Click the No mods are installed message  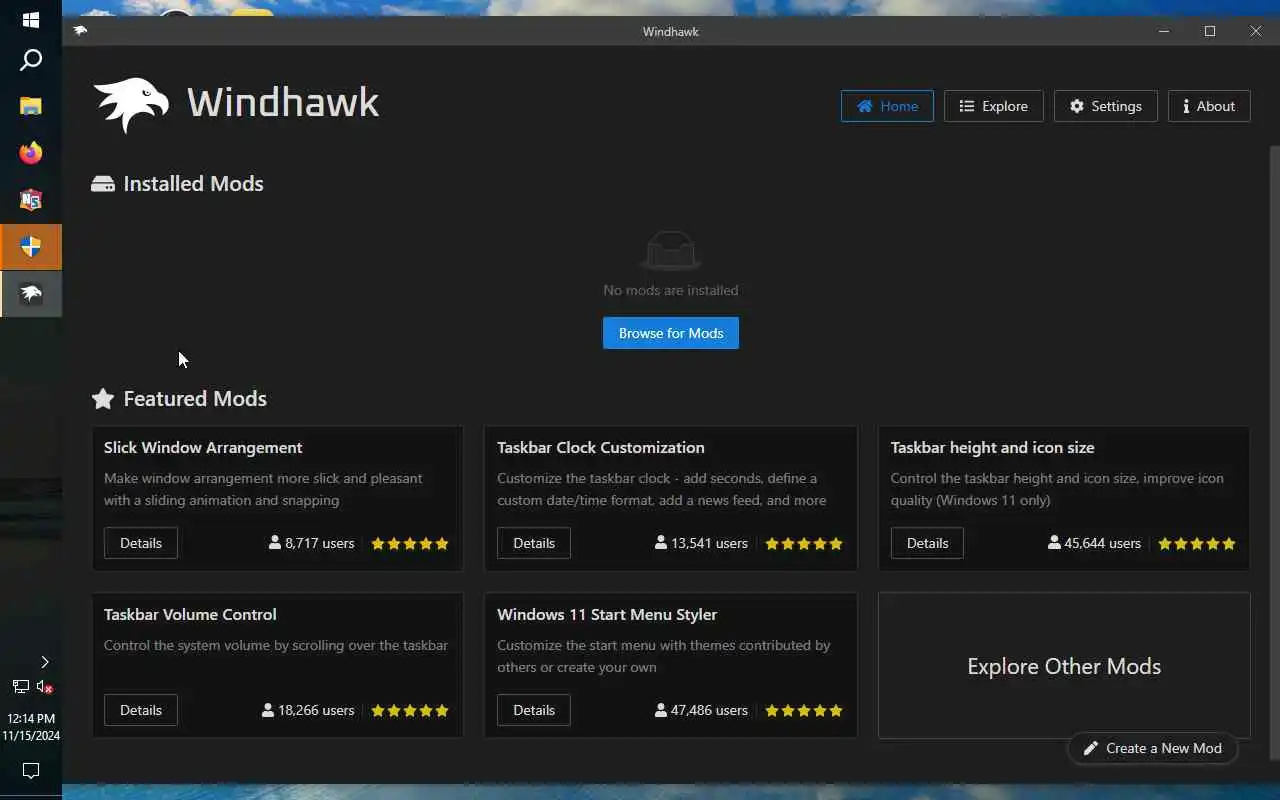coord(671,290)
